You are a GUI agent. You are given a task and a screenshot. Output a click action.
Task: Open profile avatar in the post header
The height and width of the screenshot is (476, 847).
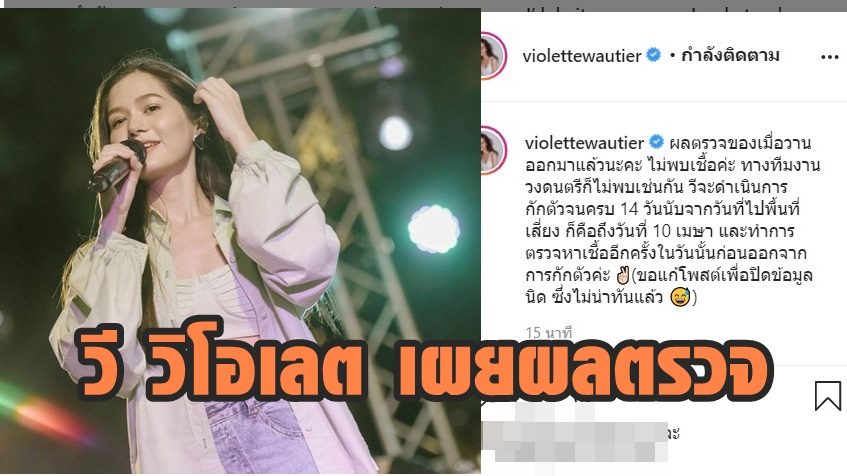coord(493,56)
